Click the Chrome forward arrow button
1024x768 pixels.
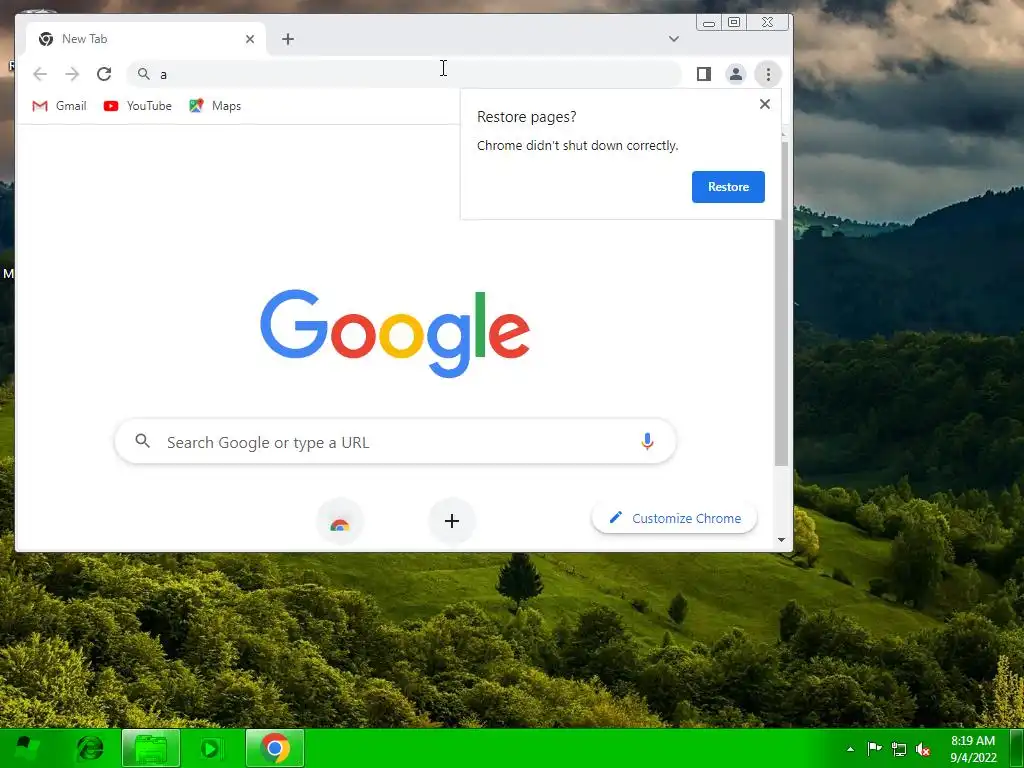72,74
